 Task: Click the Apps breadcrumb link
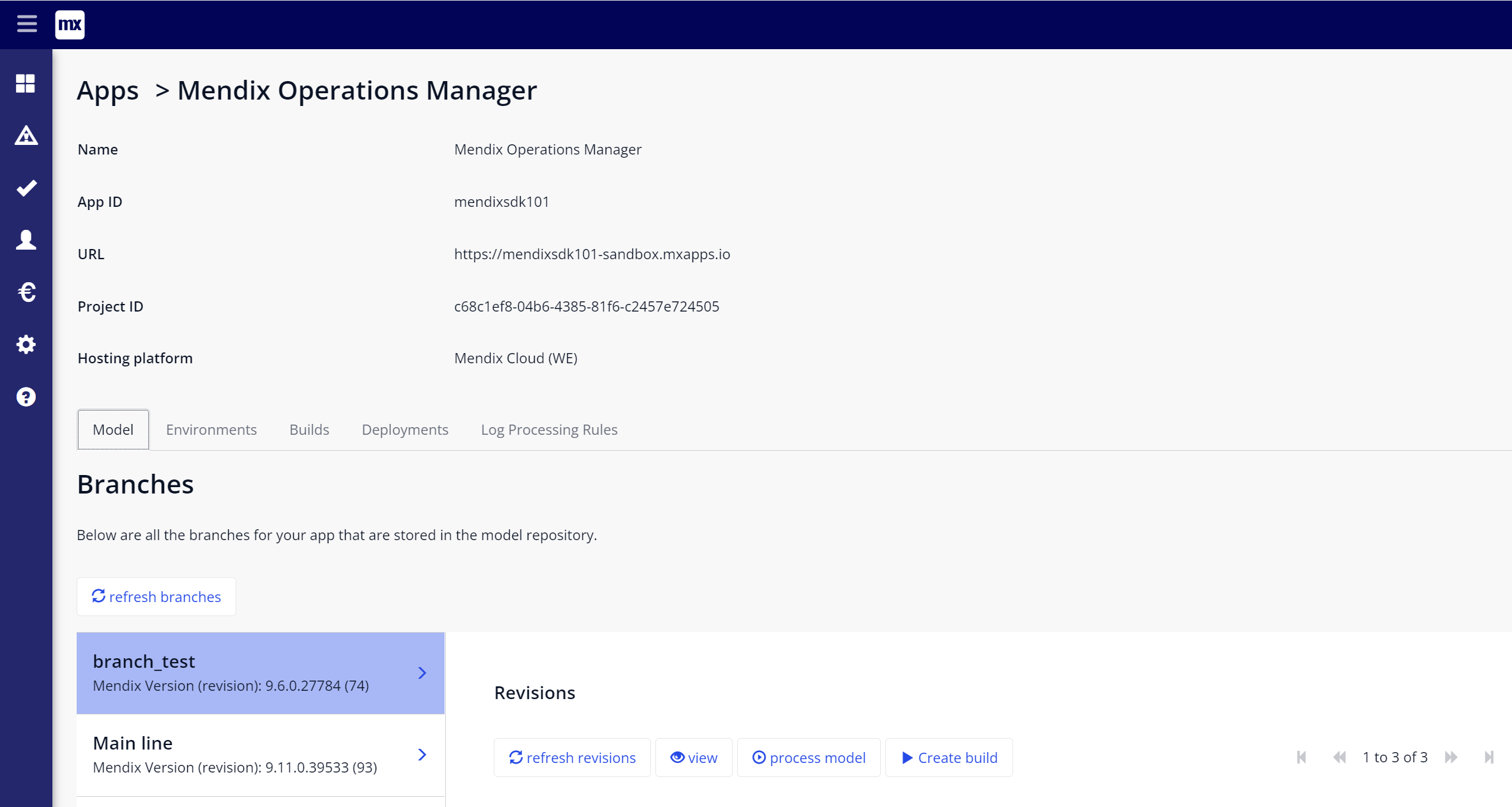click(x=107, y=90)
